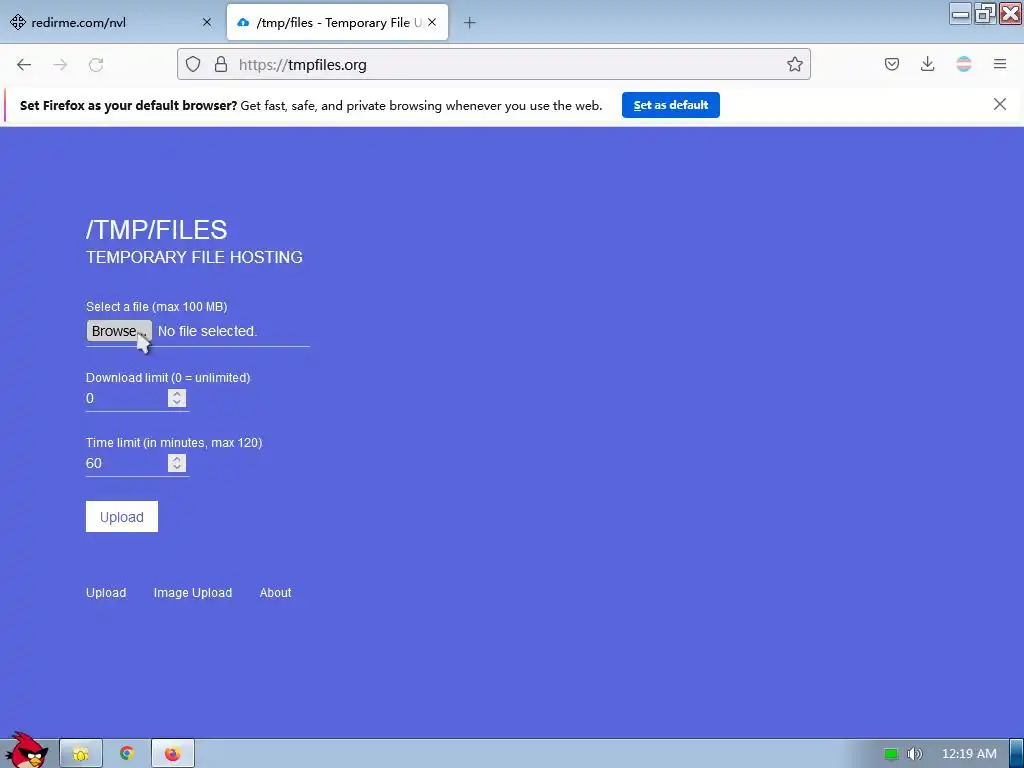The height and width of the screenshot is (768, 1024).
Task: Open the speaker volume tray icon
Action: (915, 754)
